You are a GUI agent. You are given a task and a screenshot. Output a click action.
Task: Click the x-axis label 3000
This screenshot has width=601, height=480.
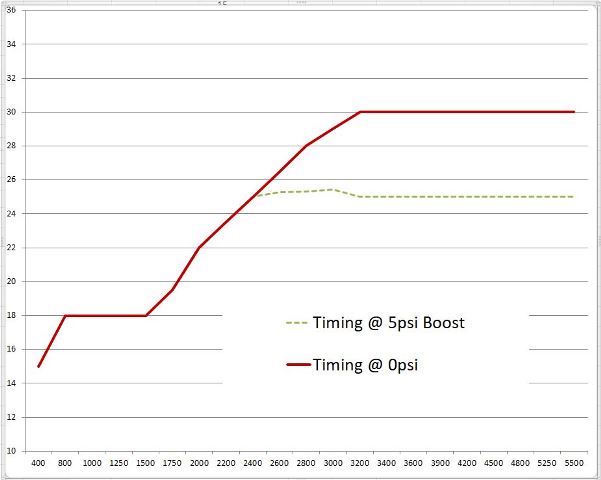click(x=333, y=463)
